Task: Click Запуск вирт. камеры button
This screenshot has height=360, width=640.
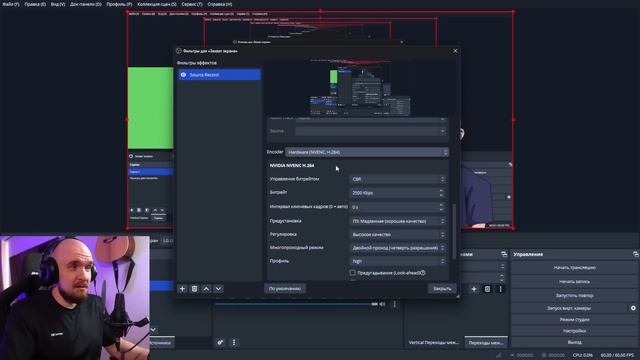Action: coord(569,308)
